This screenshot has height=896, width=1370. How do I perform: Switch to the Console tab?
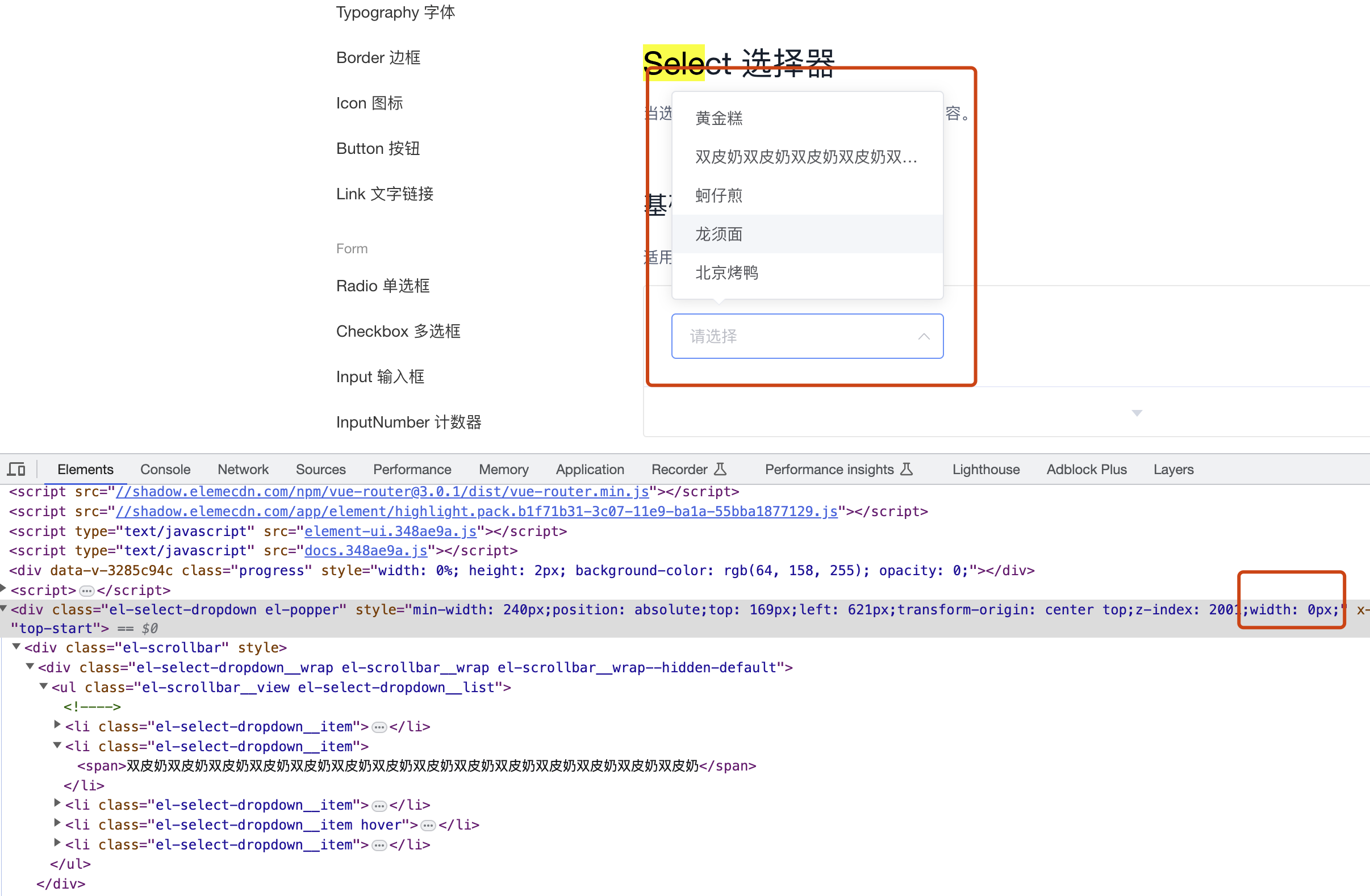click(165, 470)
